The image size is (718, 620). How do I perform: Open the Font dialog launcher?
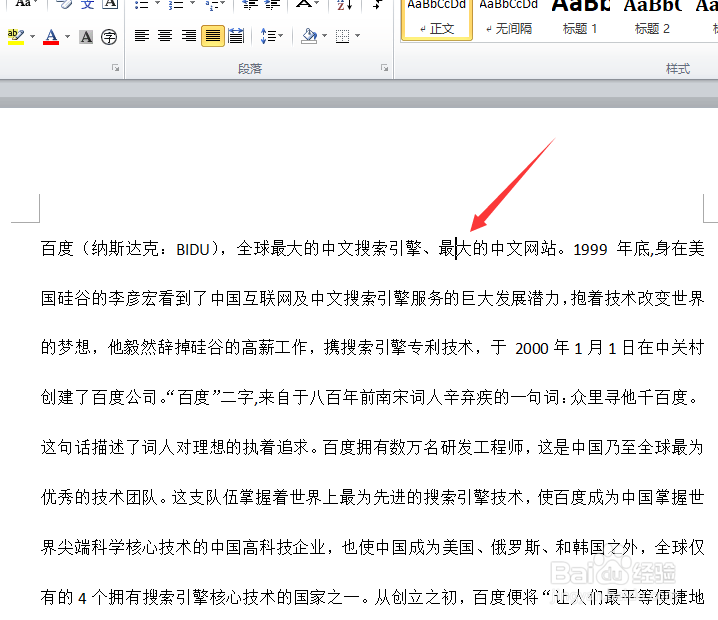[x=115, y=68]
